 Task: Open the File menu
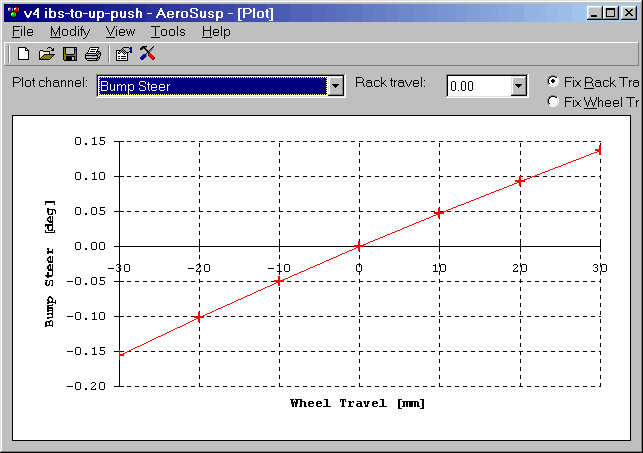23,32
